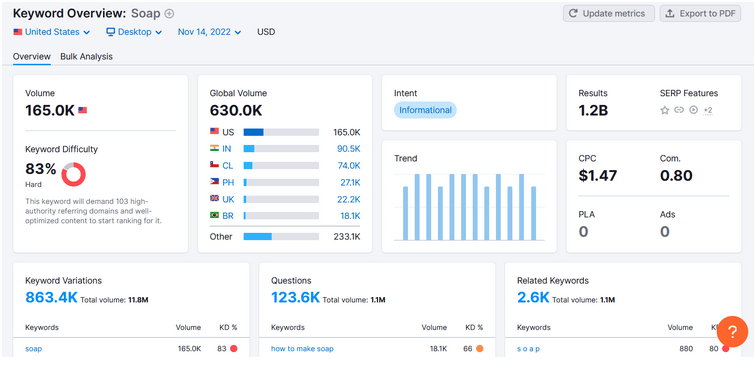Click the Keyword Difficulty donut chart

74,174
